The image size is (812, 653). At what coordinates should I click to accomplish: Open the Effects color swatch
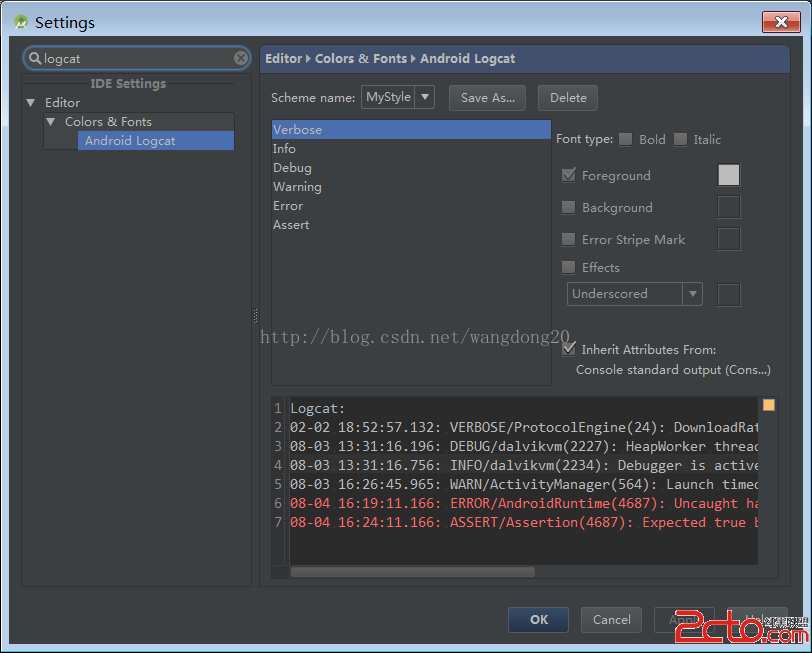click(x=729, y=294)
